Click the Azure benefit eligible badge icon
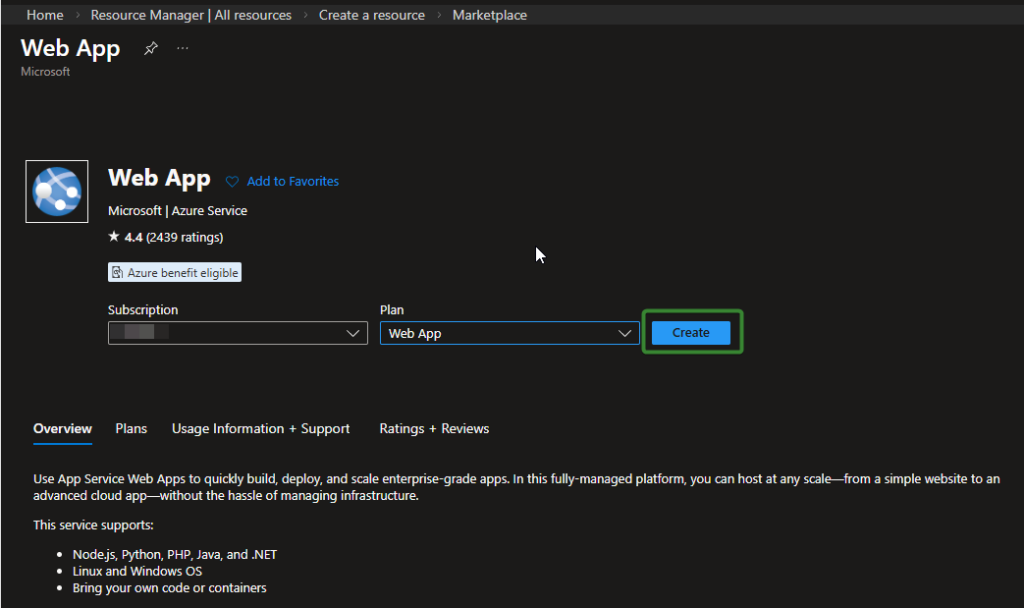This screenshot has width=1024, height=608. coord(118,272)
